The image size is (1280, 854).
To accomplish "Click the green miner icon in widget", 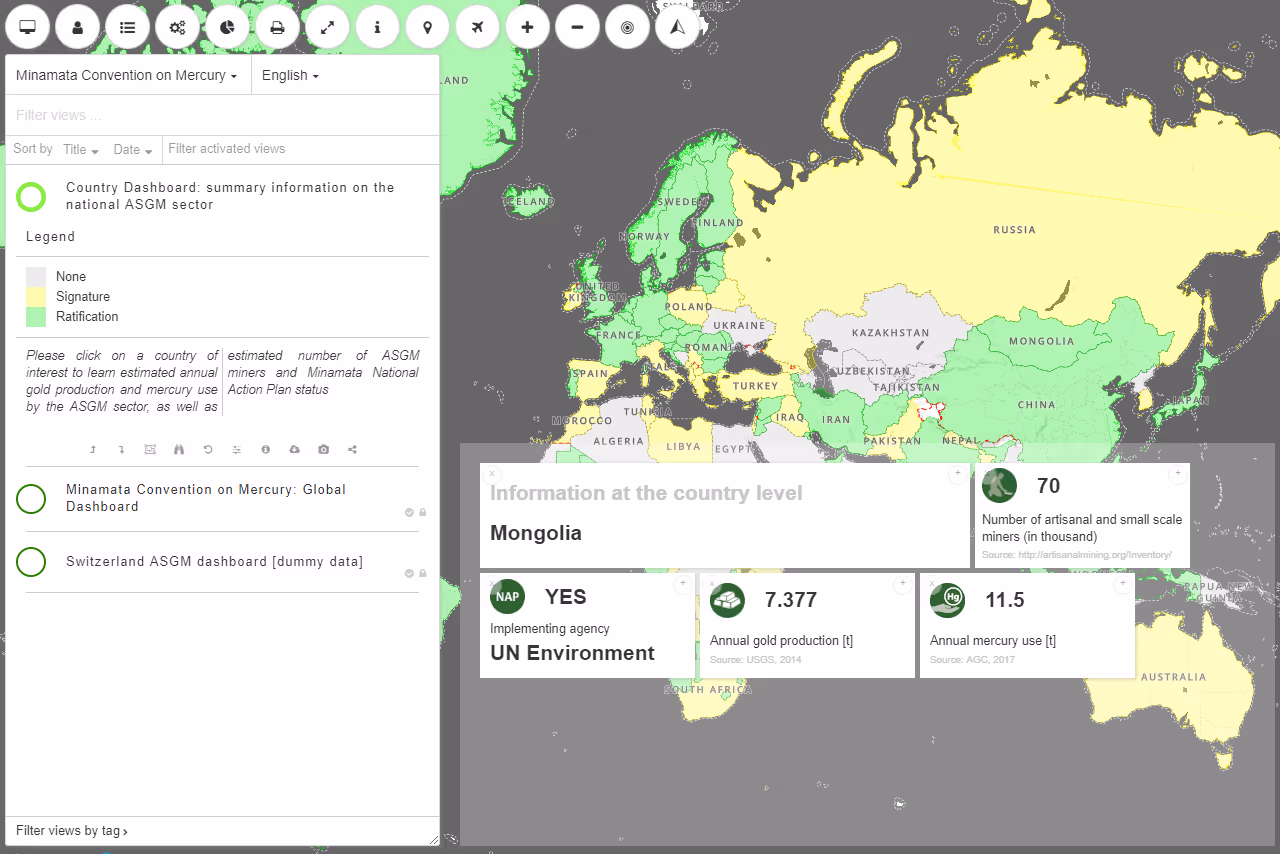I will pyautogui.click(x=999, y=486).
